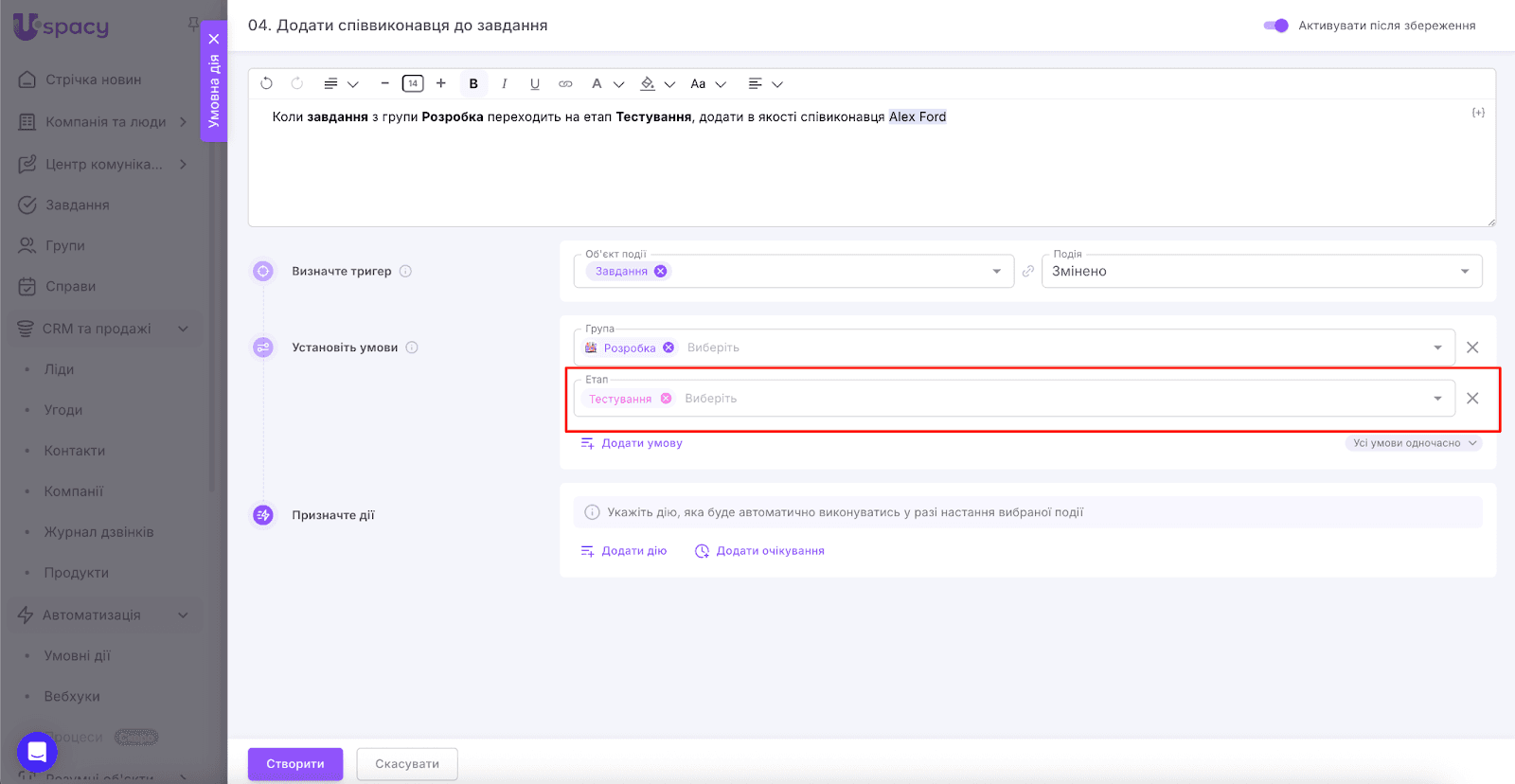The height and width of the screenshot is (784, 1515).
Task: Apply italic formatting
Action: coord(504,83)
